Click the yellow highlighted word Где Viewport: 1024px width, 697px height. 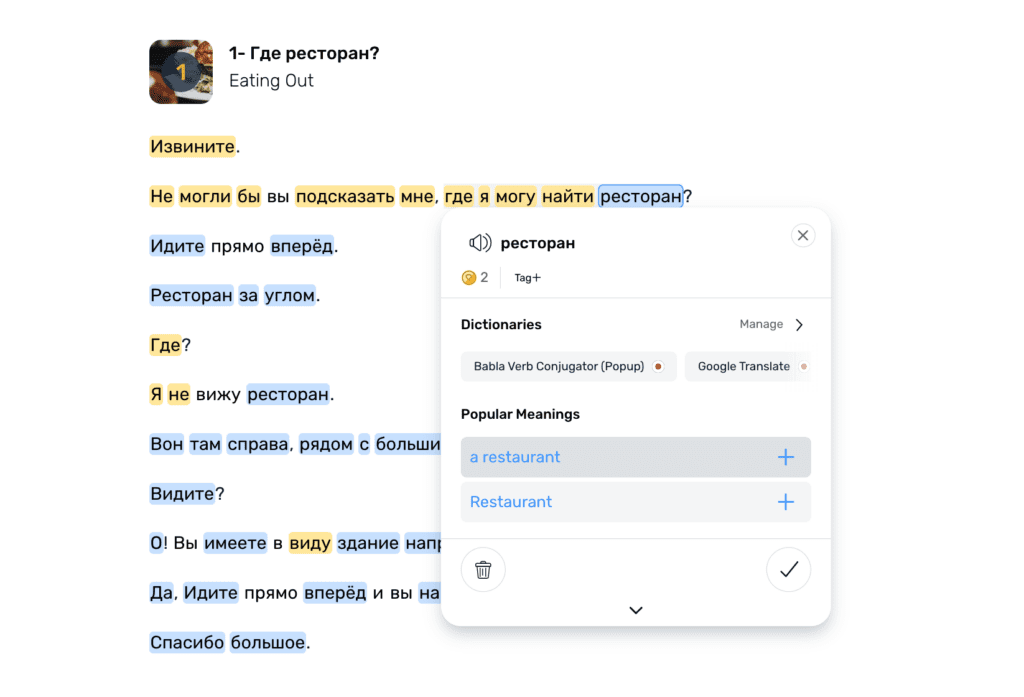[165, 345]
